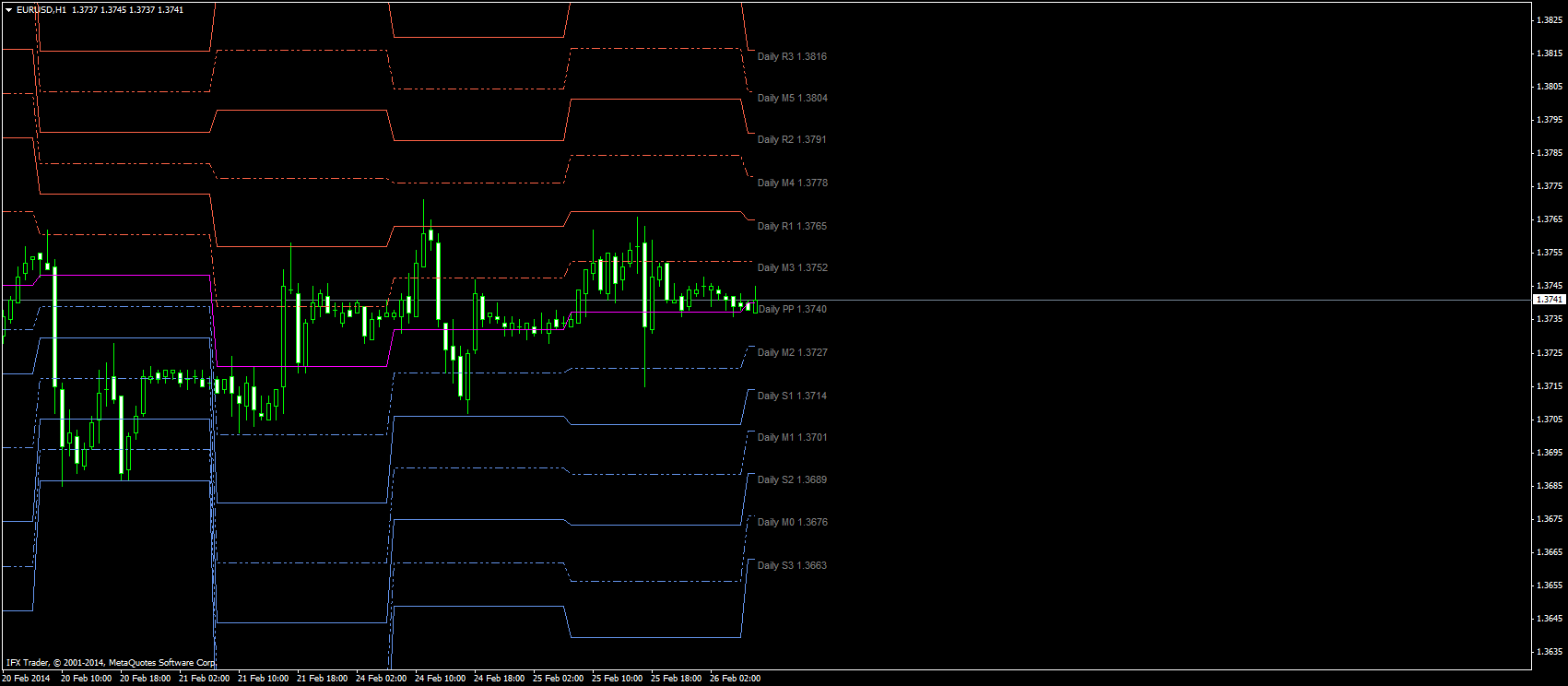The width and height of the screenshot is (1568, 686).
Task: Click the IFX Trader MetaQuotes copyright text
Action: pos(111,663)
